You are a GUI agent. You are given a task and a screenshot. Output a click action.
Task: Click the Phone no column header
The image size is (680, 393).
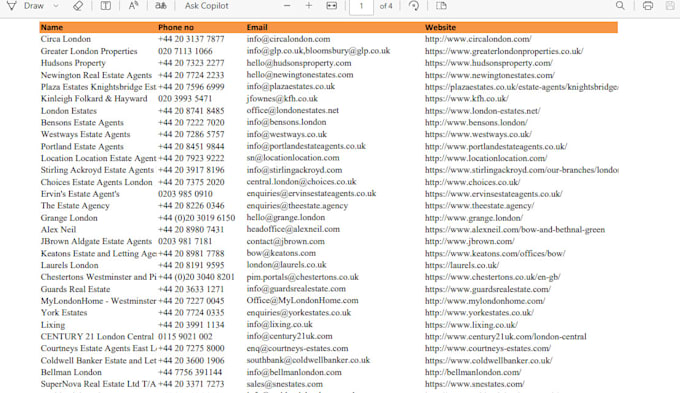176,27
